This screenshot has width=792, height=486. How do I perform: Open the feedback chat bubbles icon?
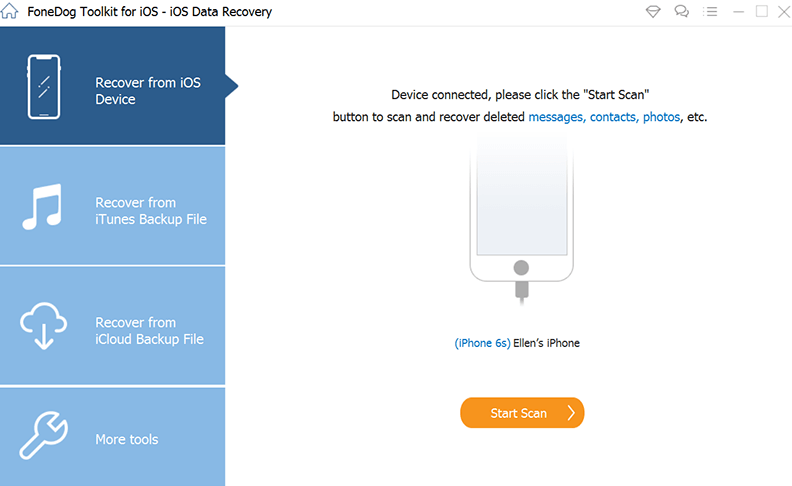click(x=682, y=12)
